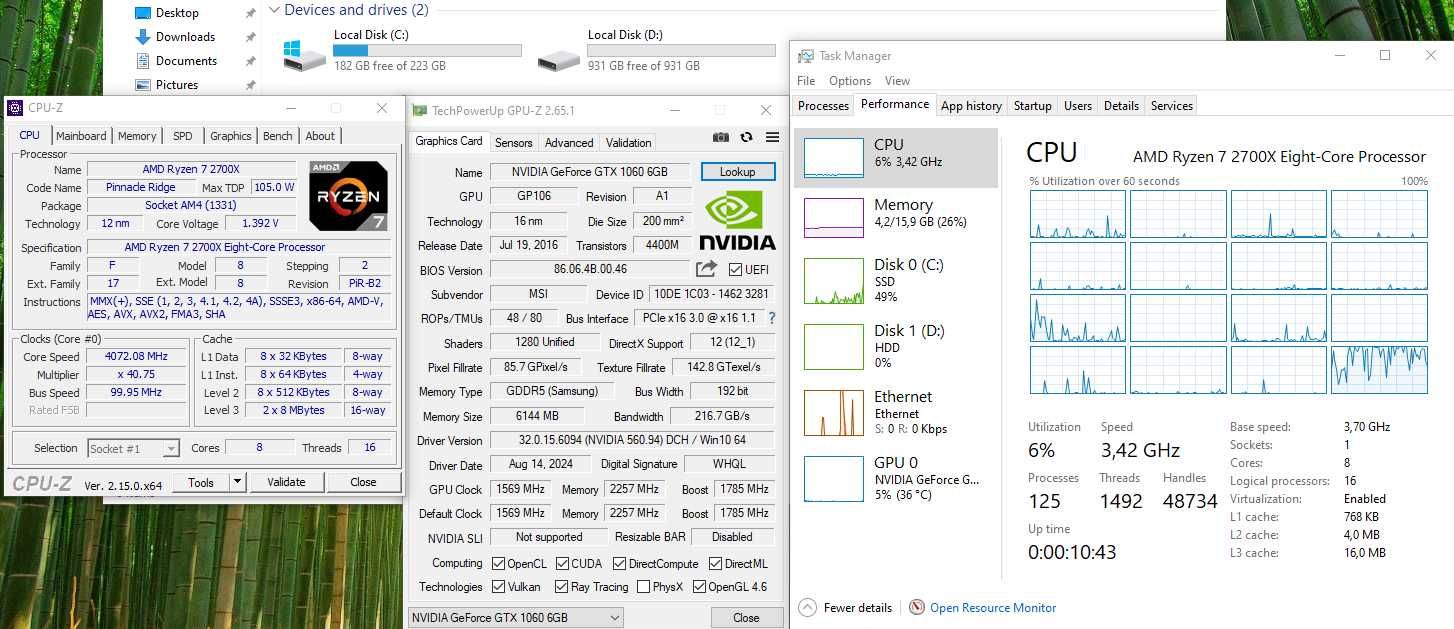Open the GPU selection dropdown in GPU-Z
1454x629 pixels.
[516, 617]
